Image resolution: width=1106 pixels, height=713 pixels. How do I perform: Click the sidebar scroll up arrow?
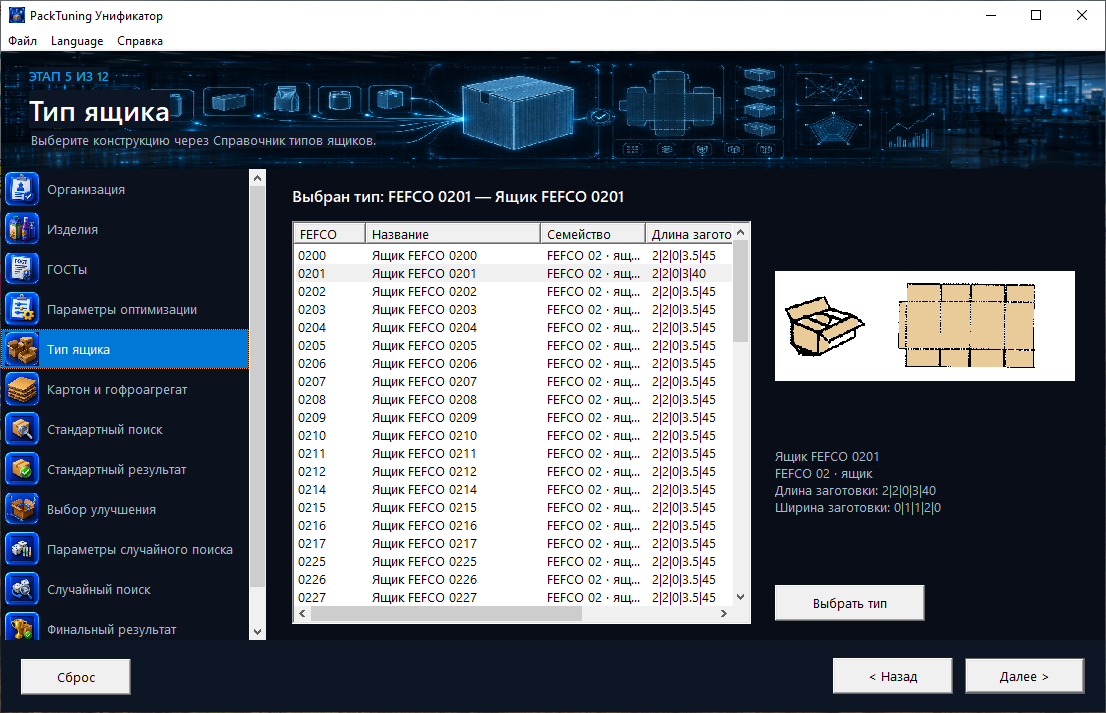click(x=257, y=178)
